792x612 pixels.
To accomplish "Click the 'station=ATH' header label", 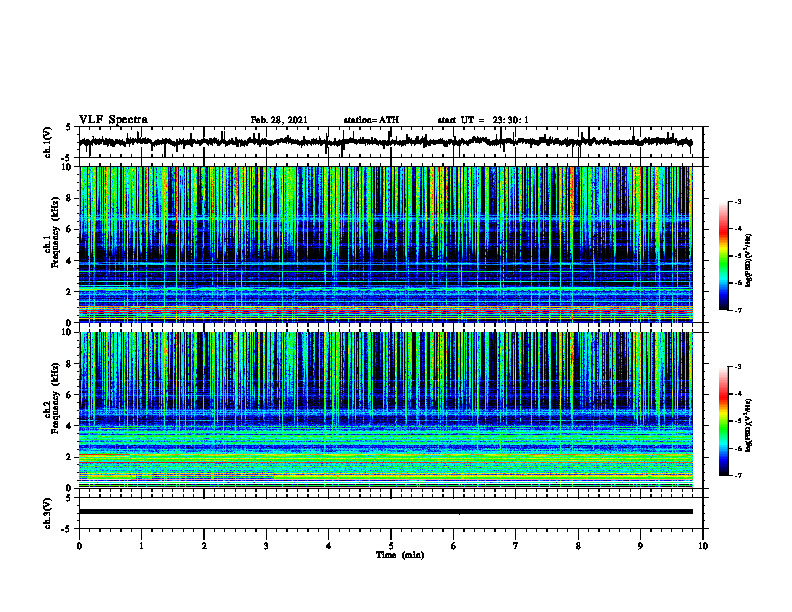I will click(x=371, y=120).
